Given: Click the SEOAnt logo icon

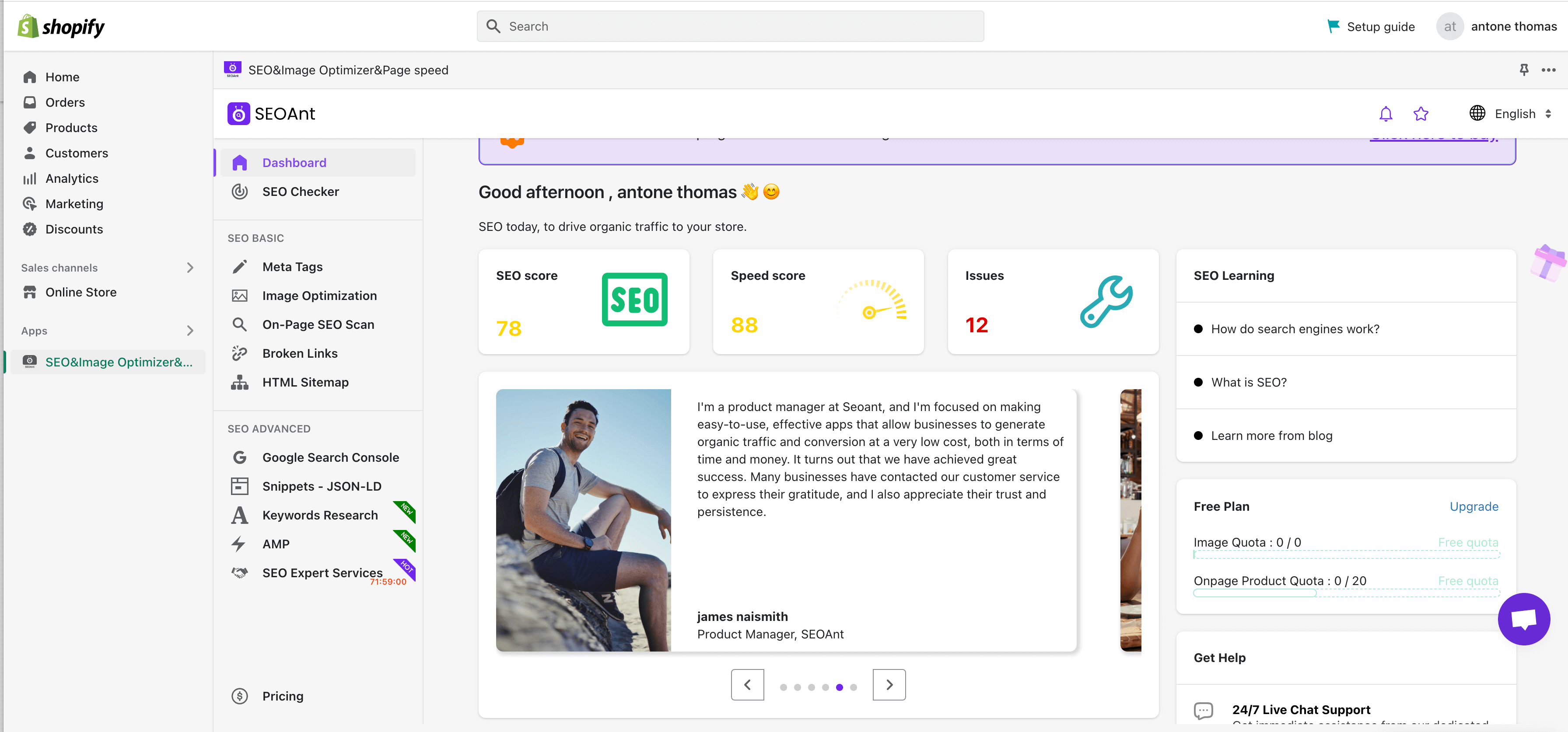Looking at the screenshot, I should [x=238, y=114].
